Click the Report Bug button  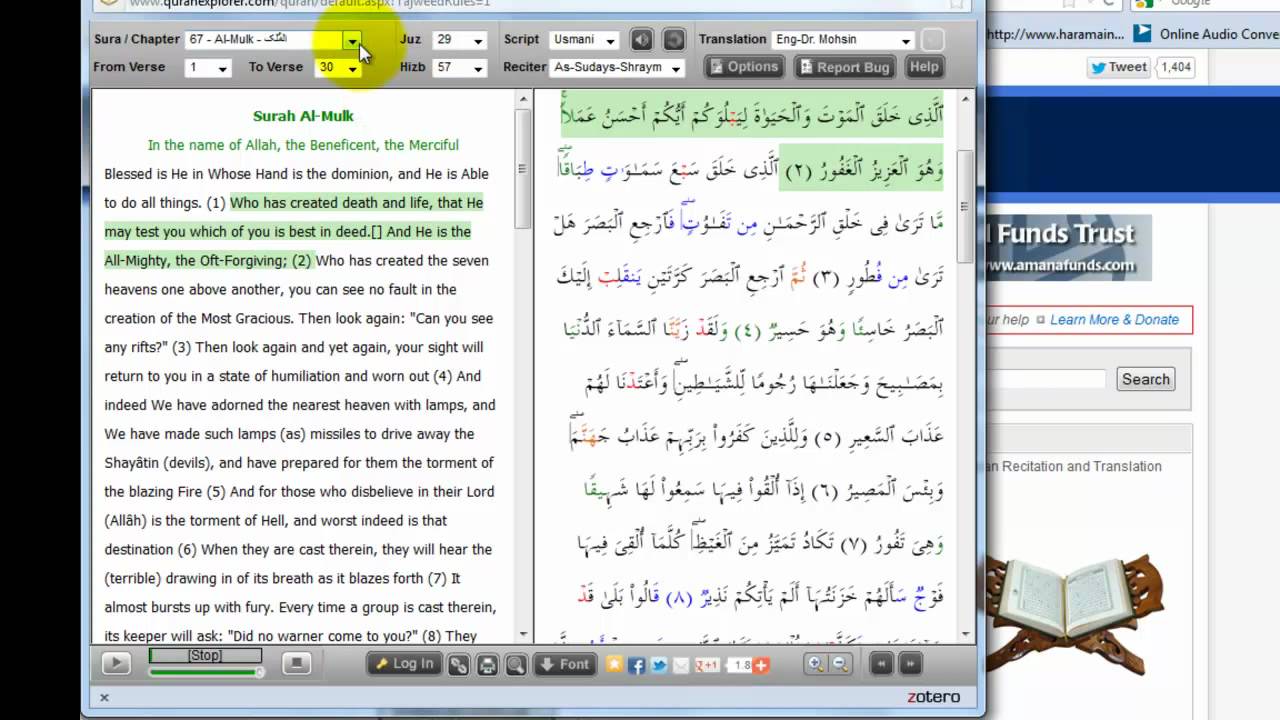point(844,67)
